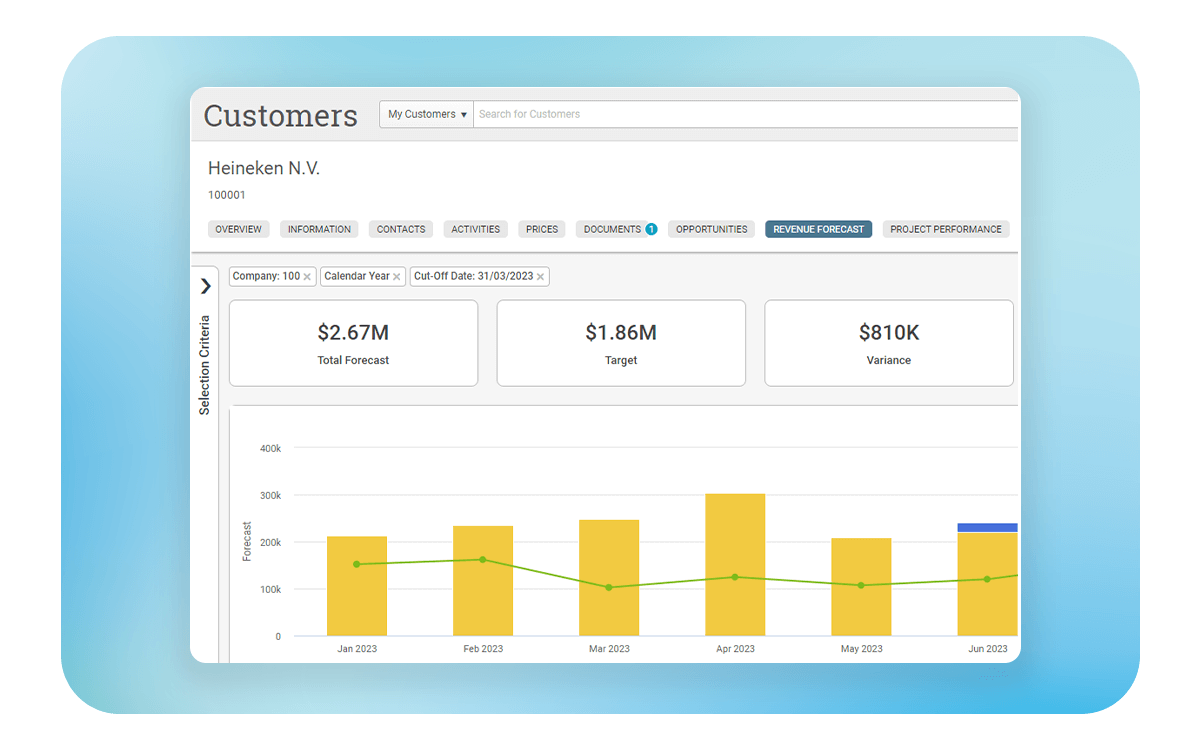Click the Documents notification badge

[x=651, y=229]
